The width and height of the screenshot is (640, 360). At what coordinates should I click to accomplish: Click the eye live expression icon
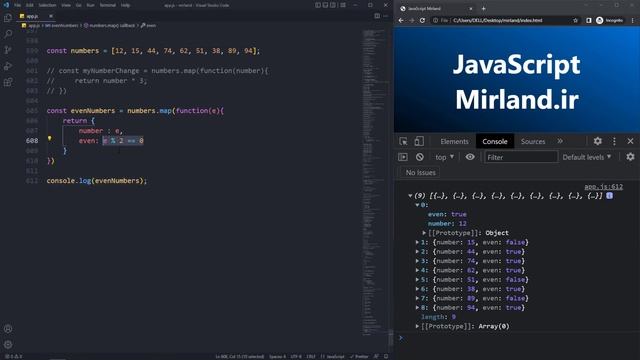(470, 157)
